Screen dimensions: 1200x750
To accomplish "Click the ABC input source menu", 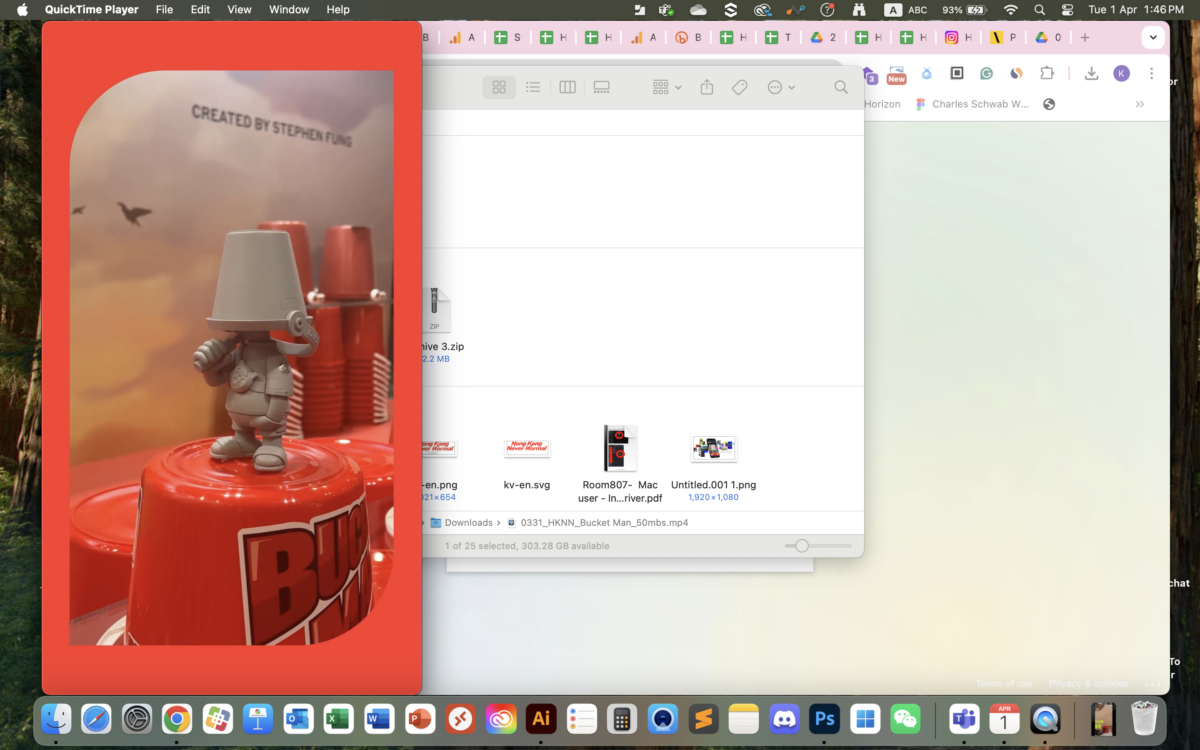I will pyautogui.click(x=906, y=9).
